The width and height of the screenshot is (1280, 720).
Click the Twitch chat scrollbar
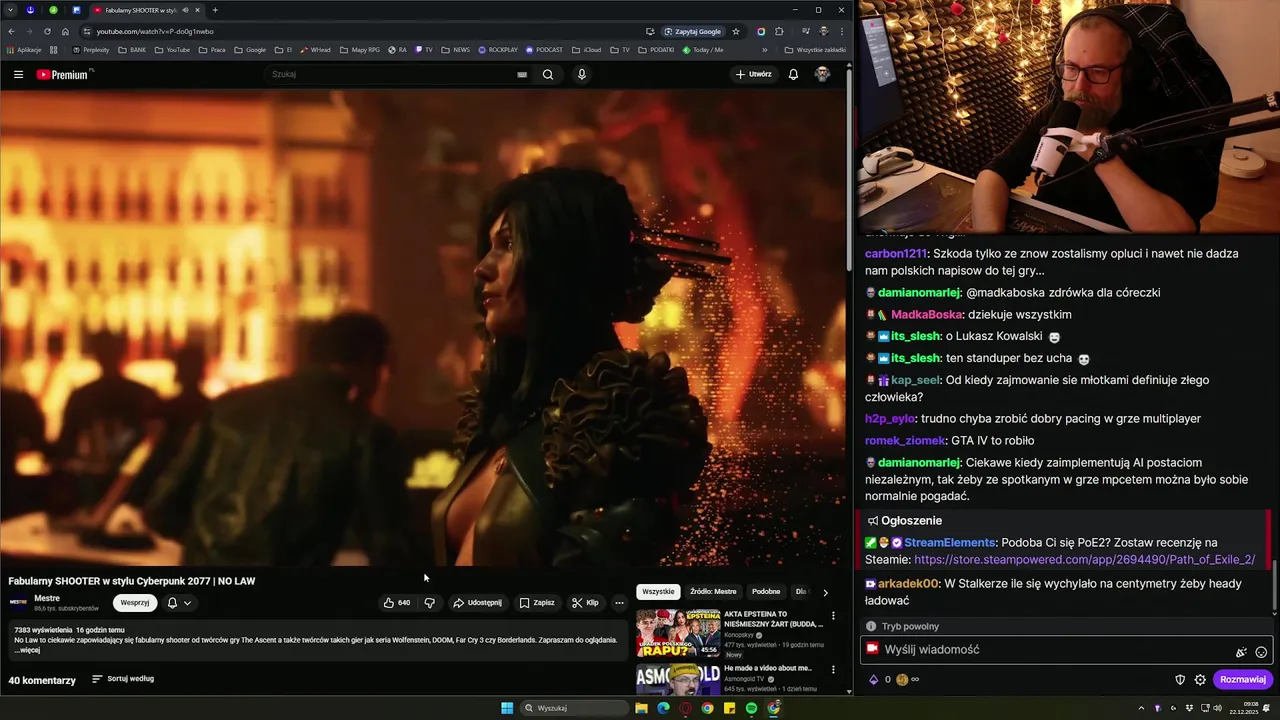click(x=1274, y=585)
